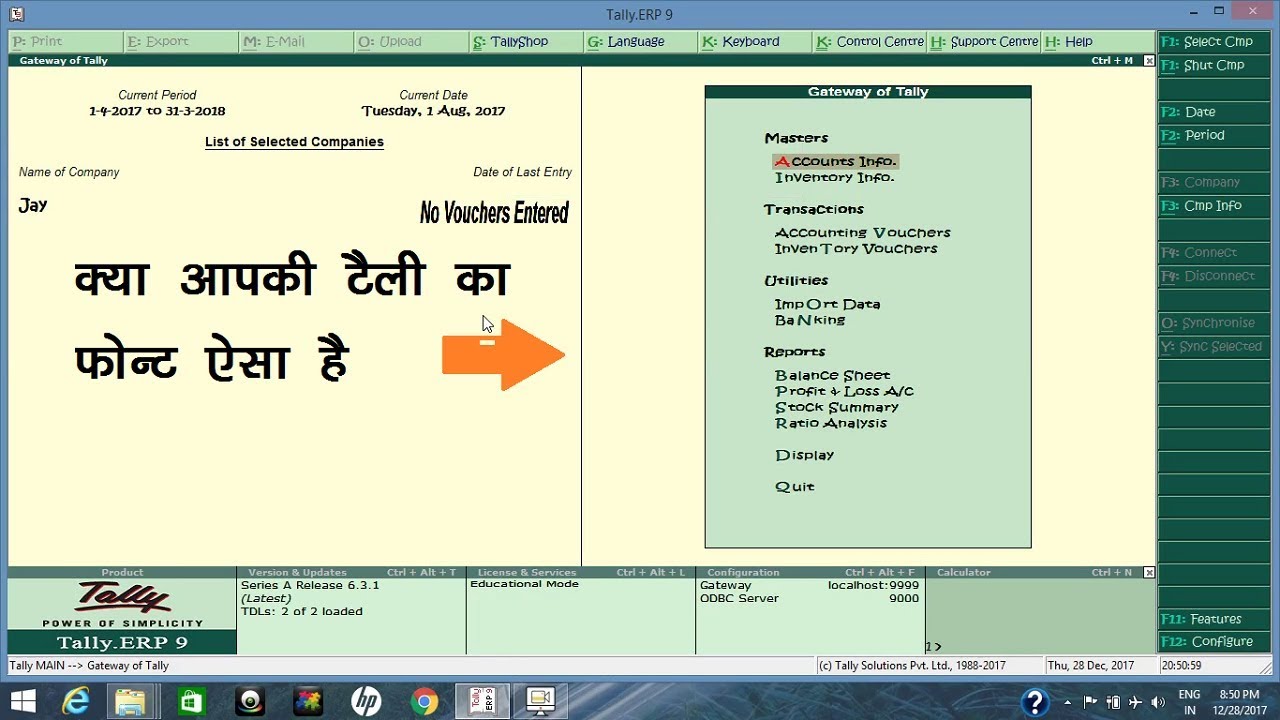Click 'ODBC Server' configuration entry
This screenshot has width=1280, height=720.
coord(739,598)
